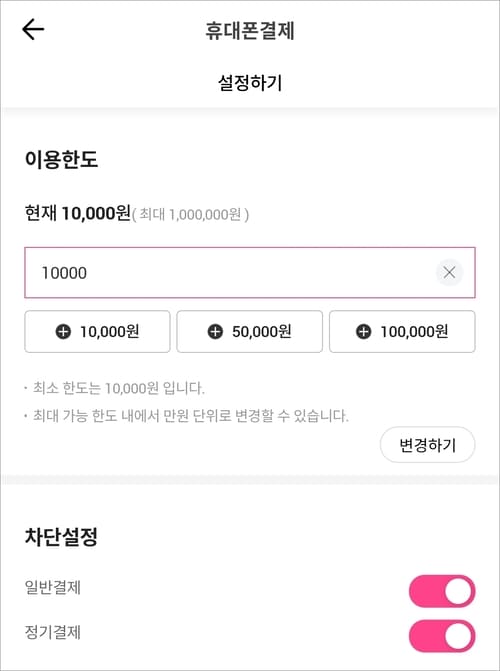Tap the plus icon on the 50,000원 button
Screen dimensions: 500x671
click(x=215, y=332)
